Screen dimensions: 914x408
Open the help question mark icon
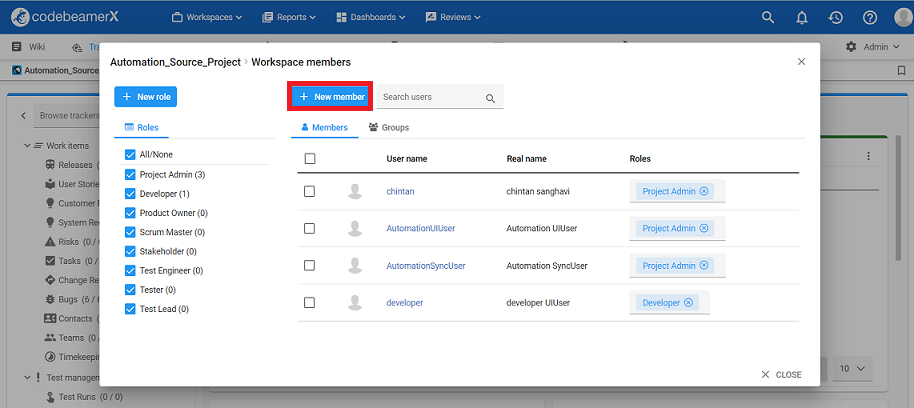[x=870, y=17]
